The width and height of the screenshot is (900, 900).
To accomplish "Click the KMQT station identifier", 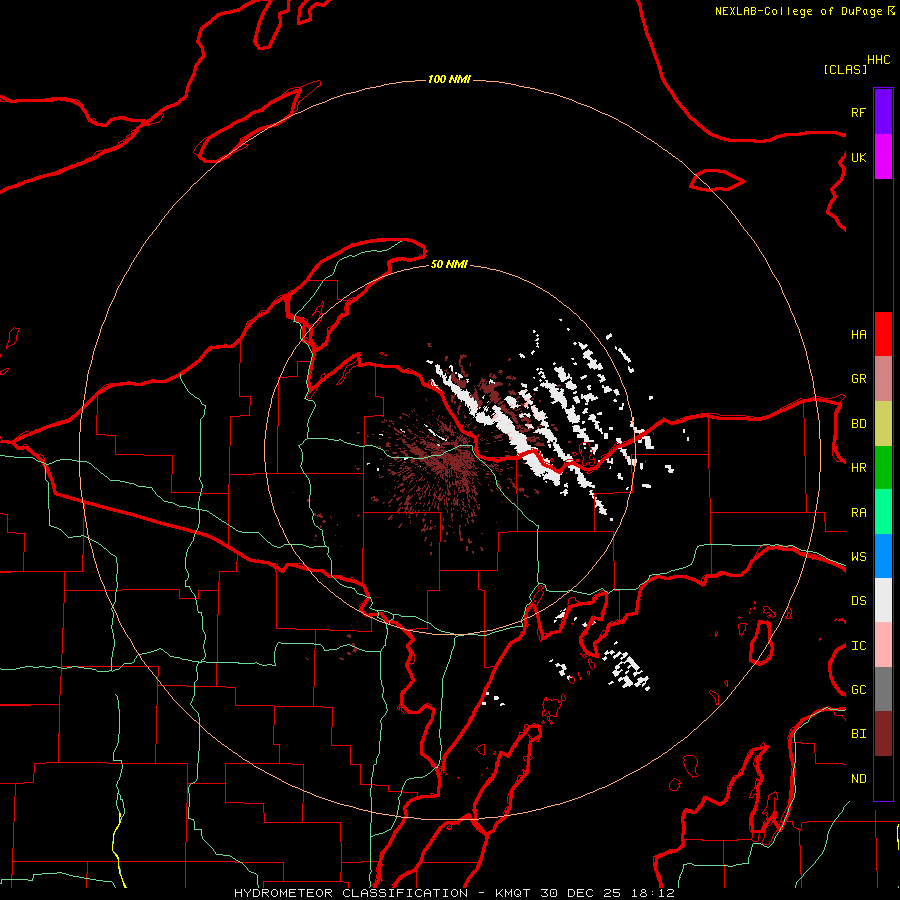I will [513, 893].
